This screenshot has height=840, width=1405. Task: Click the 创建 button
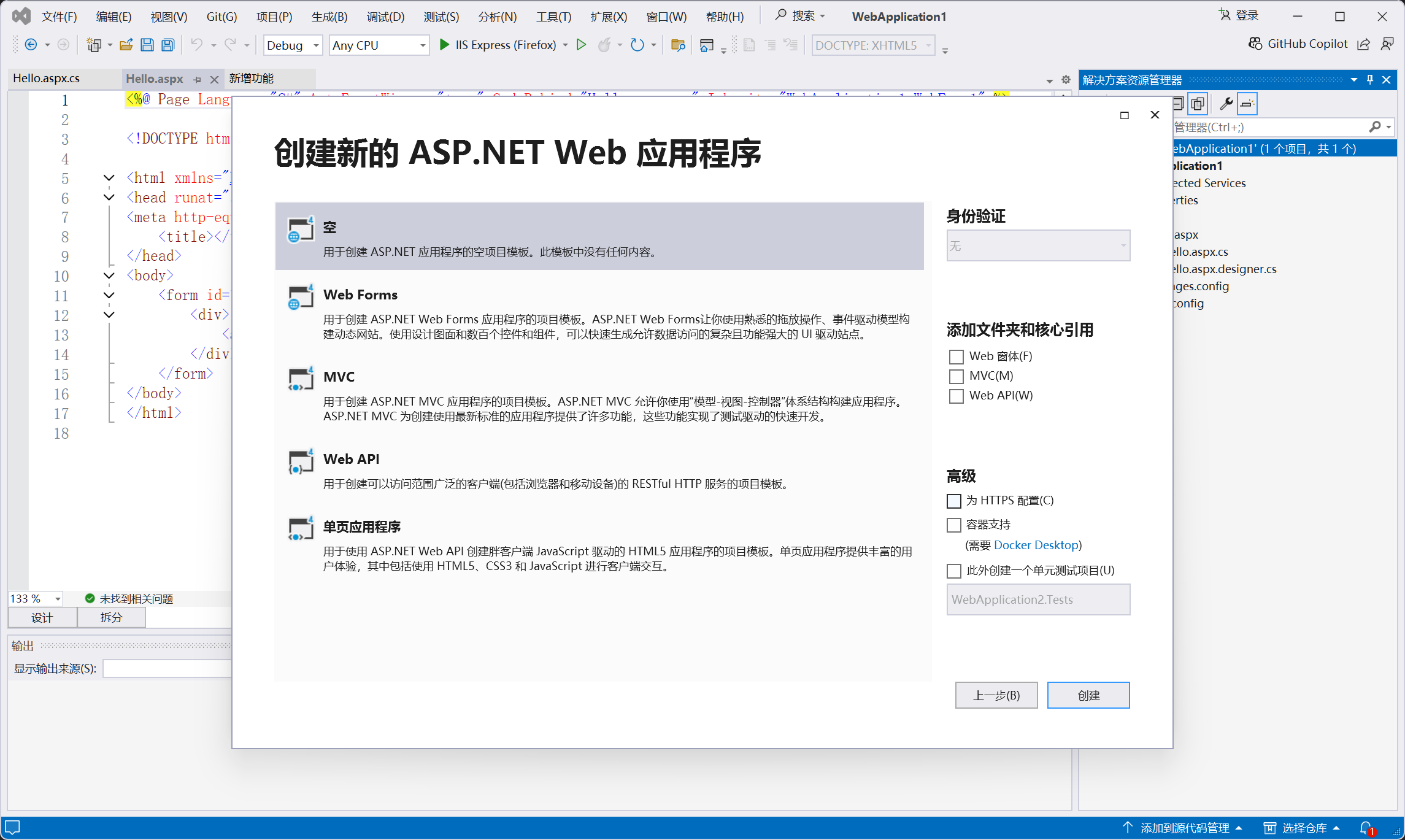pos(1088,695)
